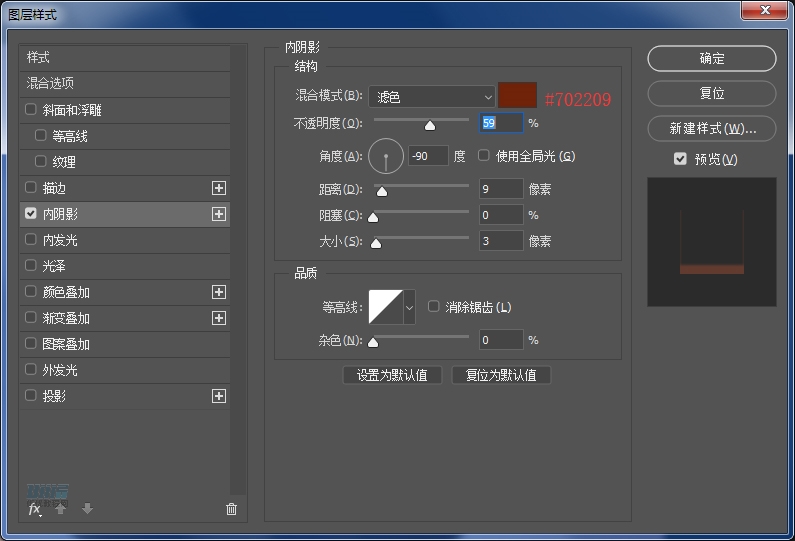Enable 渐变叠加 checkbox
Image resolution: width=795 pixels, height=541 pixels.
31,317
